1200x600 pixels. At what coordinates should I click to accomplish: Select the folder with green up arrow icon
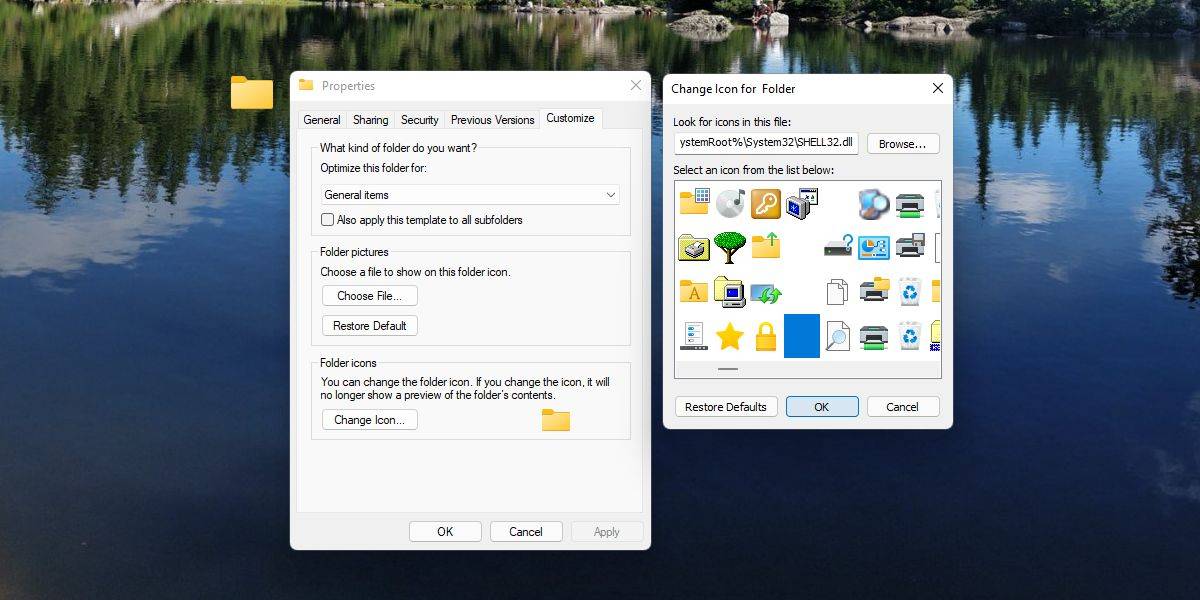click(766, 246)
